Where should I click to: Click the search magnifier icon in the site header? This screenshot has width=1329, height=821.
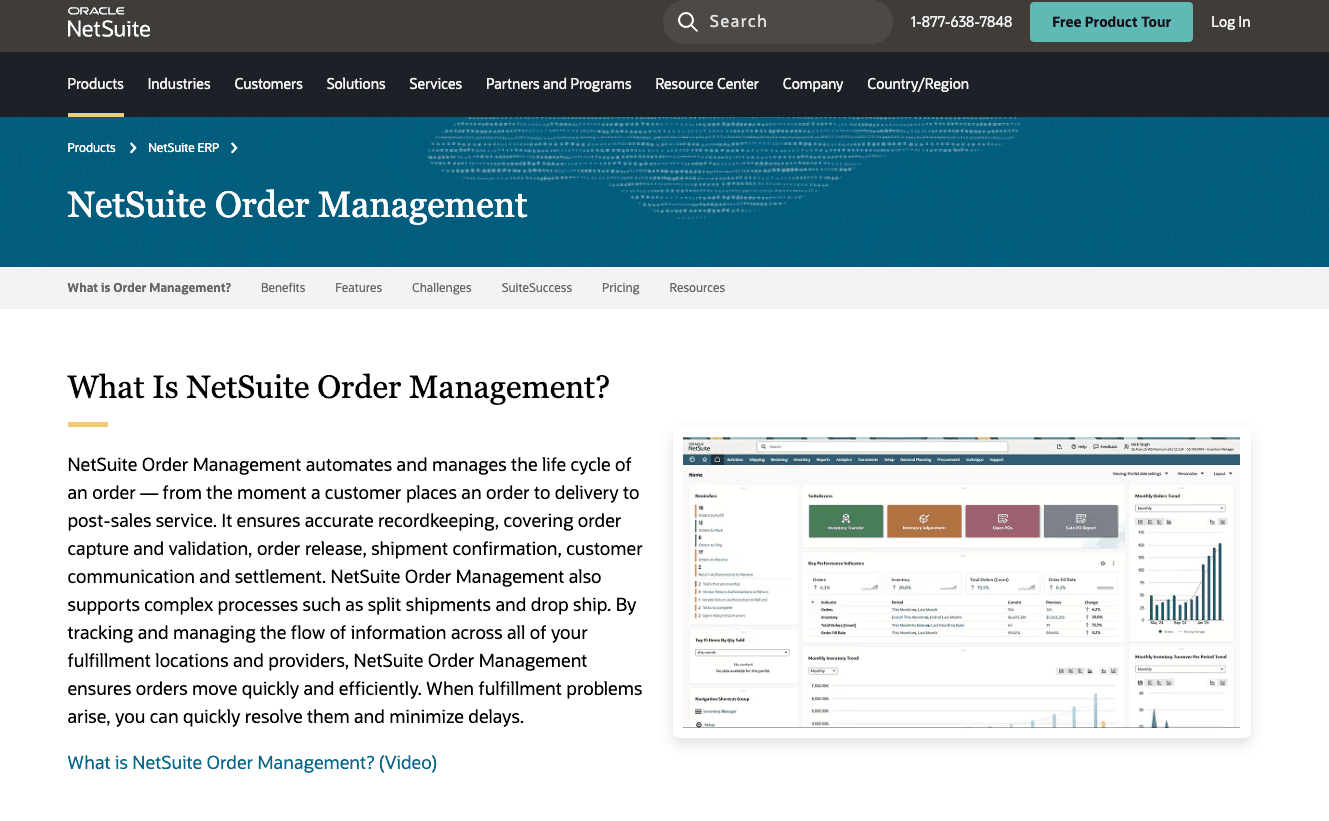[x=688, y=21]
